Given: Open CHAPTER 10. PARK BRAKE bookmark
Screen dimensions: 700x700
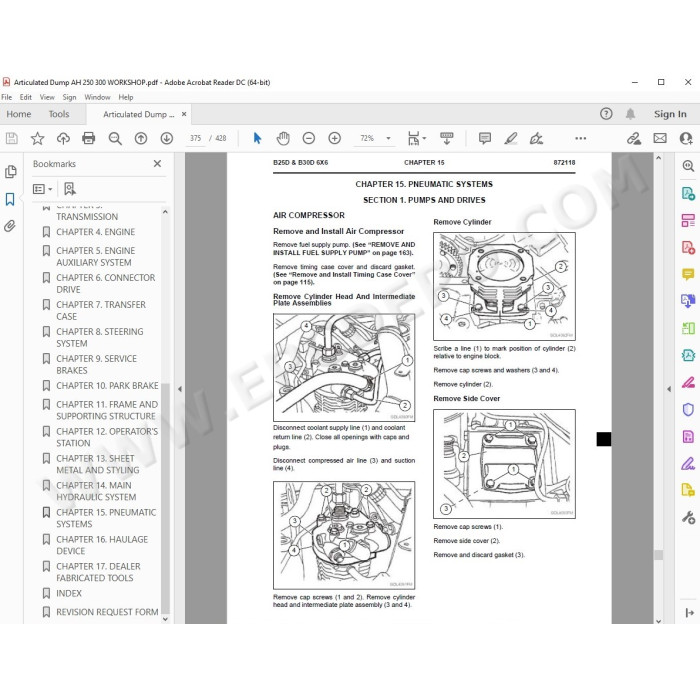Looking at the screenshot, I should [107, 386].
